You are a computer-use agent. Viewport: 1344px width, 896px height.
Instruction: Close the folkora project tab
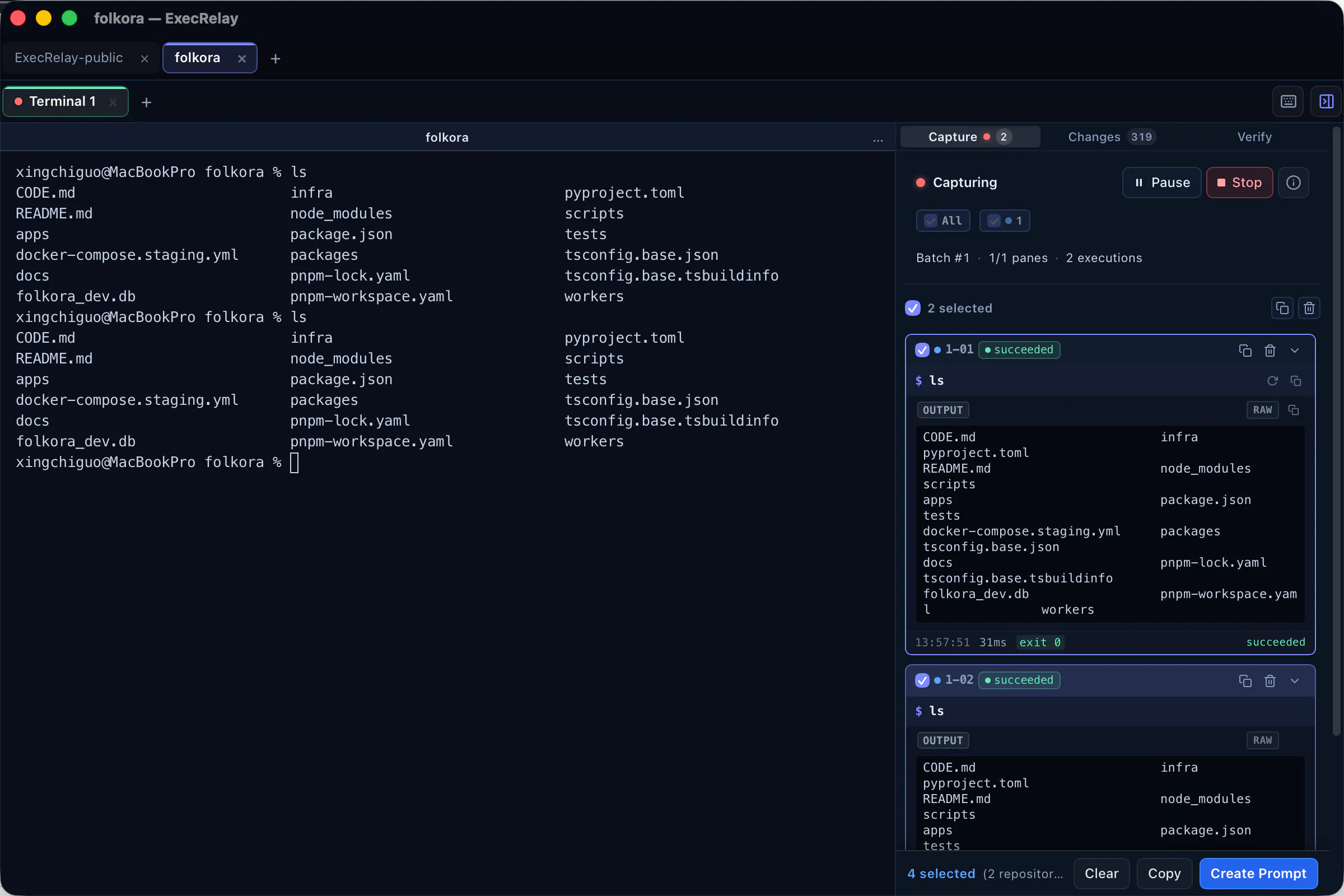click(x=242, y=58)
